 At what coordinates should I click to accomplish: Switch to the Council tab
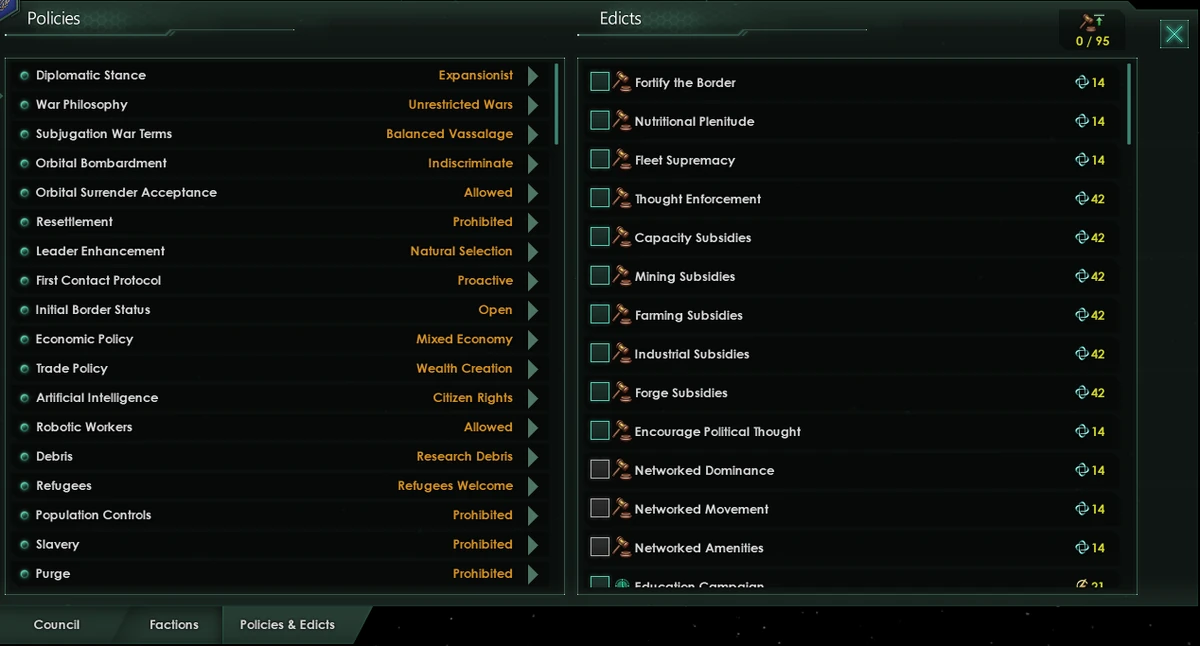pyautogui.click(x=55, y=624)
